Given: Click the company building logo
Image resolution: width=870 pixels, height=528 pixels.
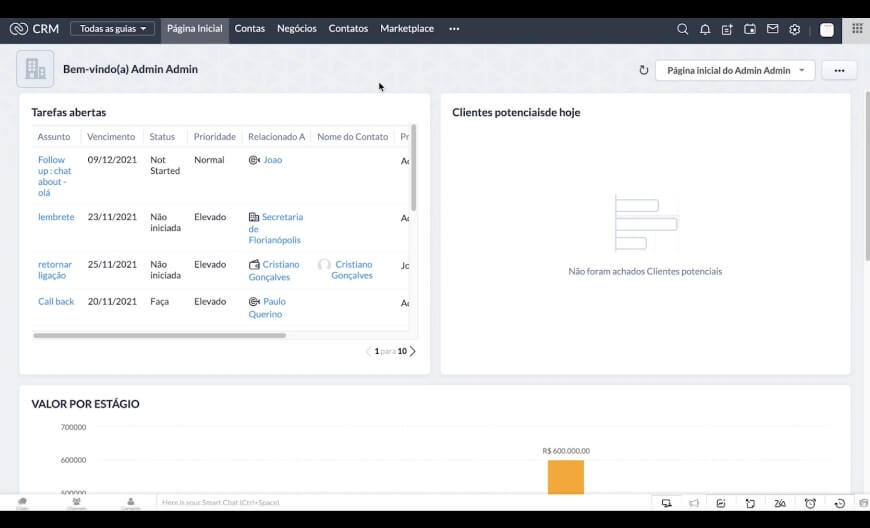Looking at the screenshot, I should pyautogui.click(x=35, y=69).
